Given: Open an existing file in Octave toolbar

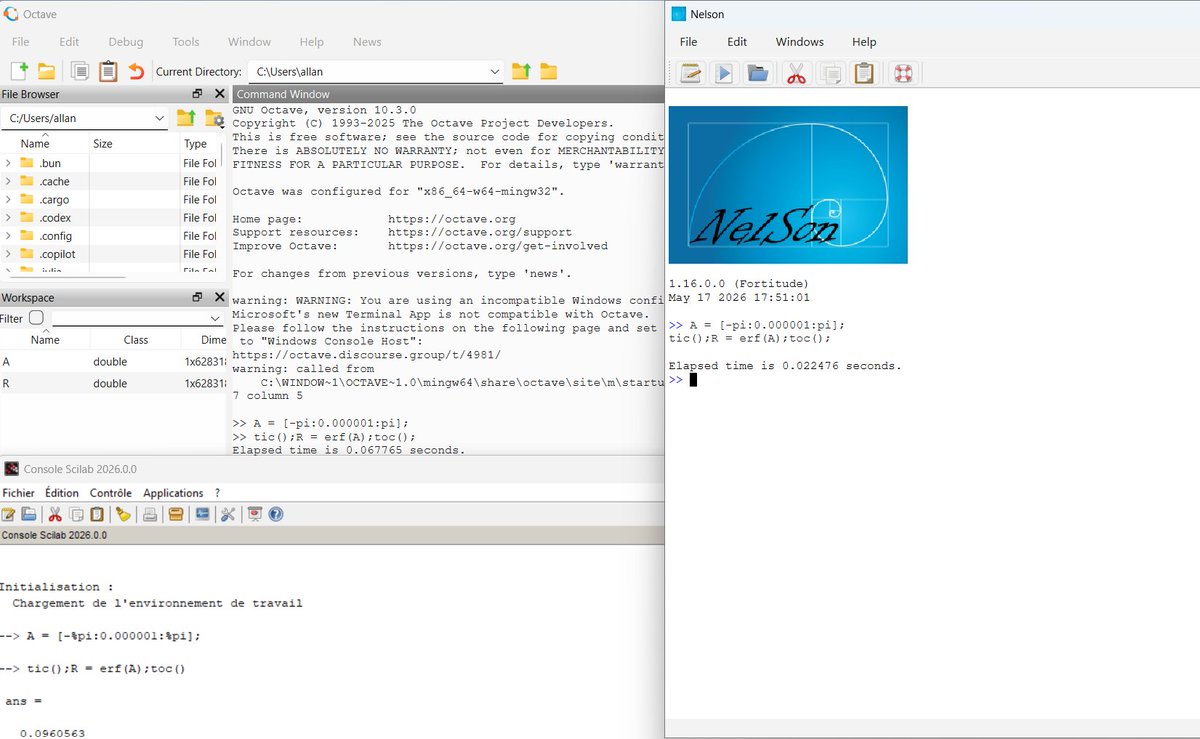Looking at the screenshot, I should [46, 71].
